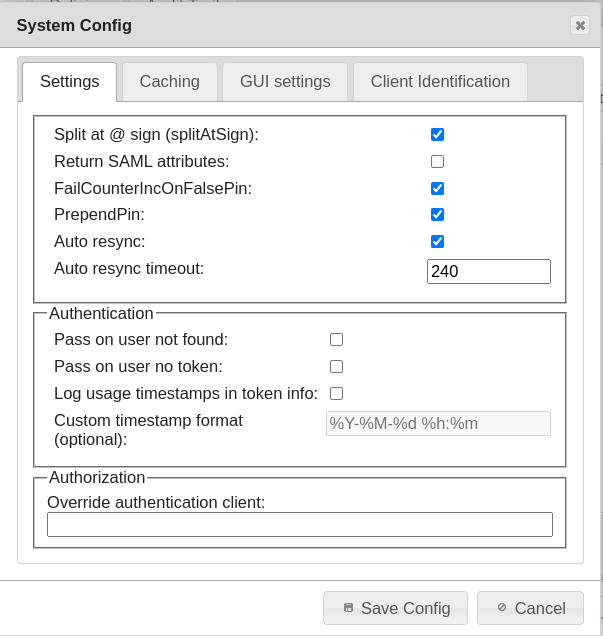Image resolution: width=603 pixels, height=636 pixels.
Task: Close the System Config dialog
Action: [x=579, y=26]
